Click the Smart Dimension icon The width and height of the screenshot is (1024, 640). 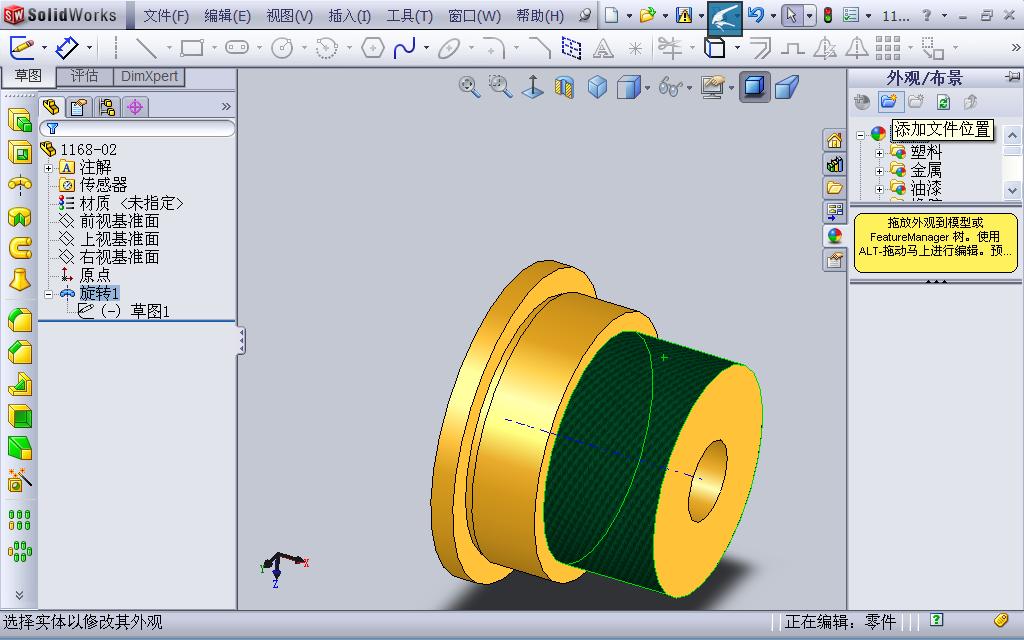(x=67, y=48)
